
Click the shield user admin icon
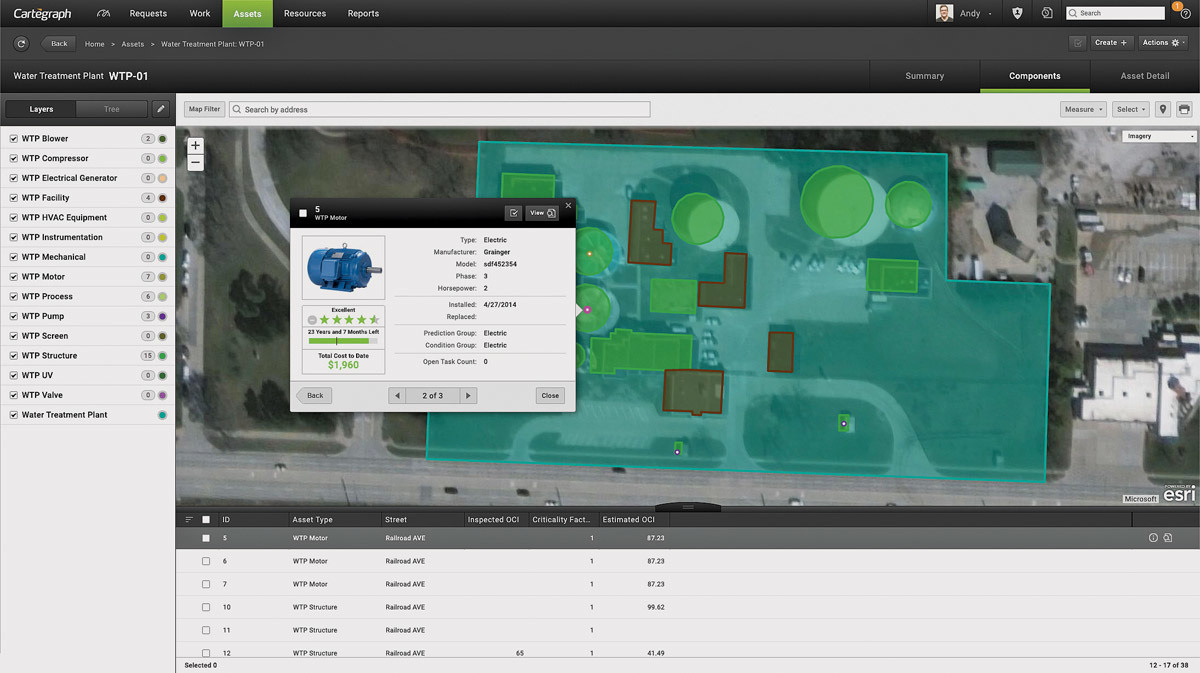tap(1017, 14)
